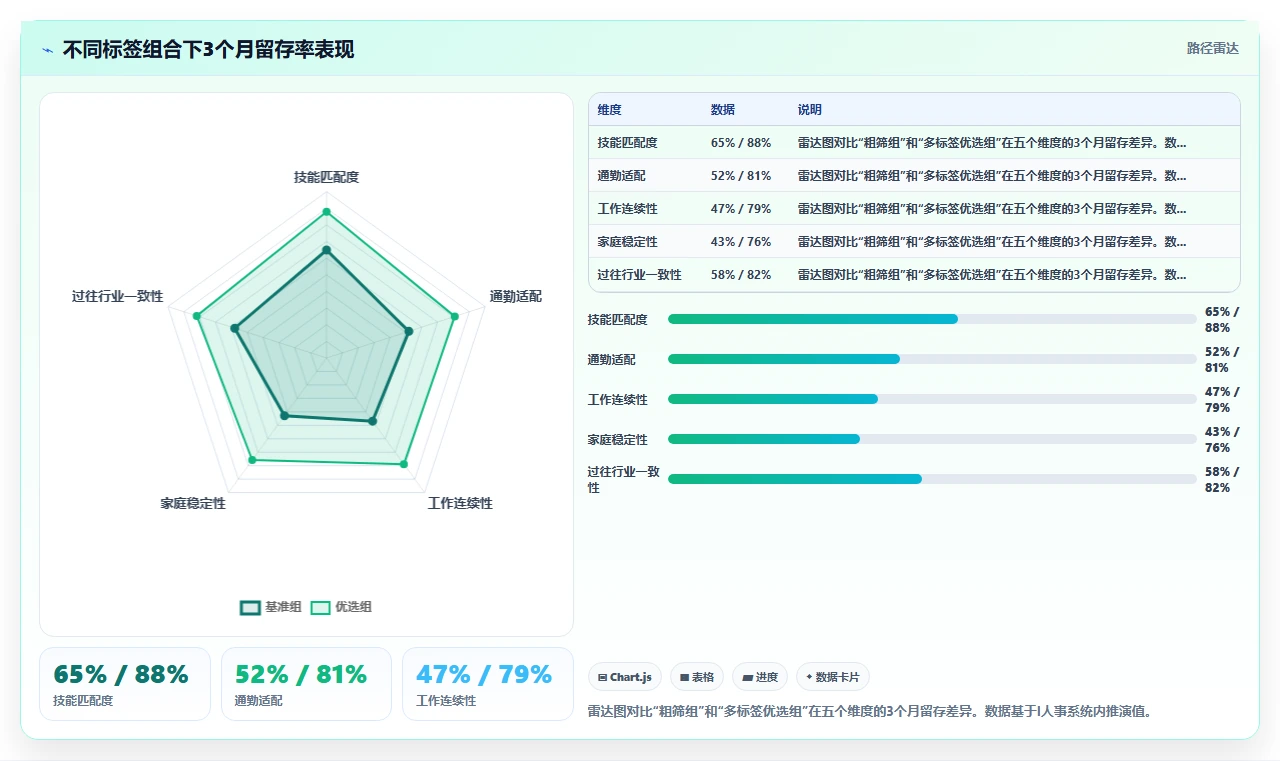The height and width of the screenshot is (761, 1280).
Task: Click the 优选组 data point on 技能匹配度 axis
Action: click(x=326, y=212)
